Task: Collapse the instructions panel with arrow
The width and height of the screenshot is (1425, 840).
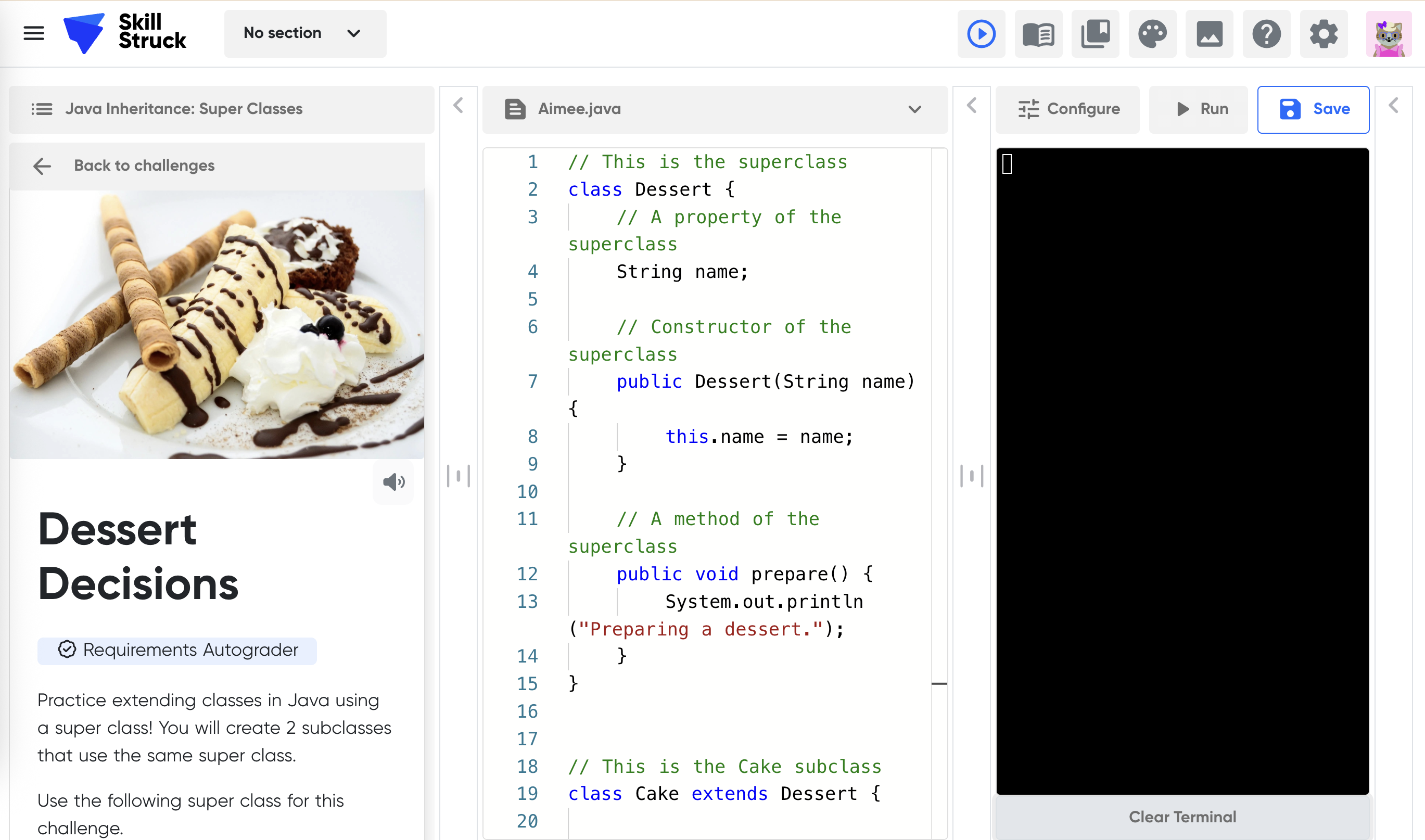Action: coord(459,106)
